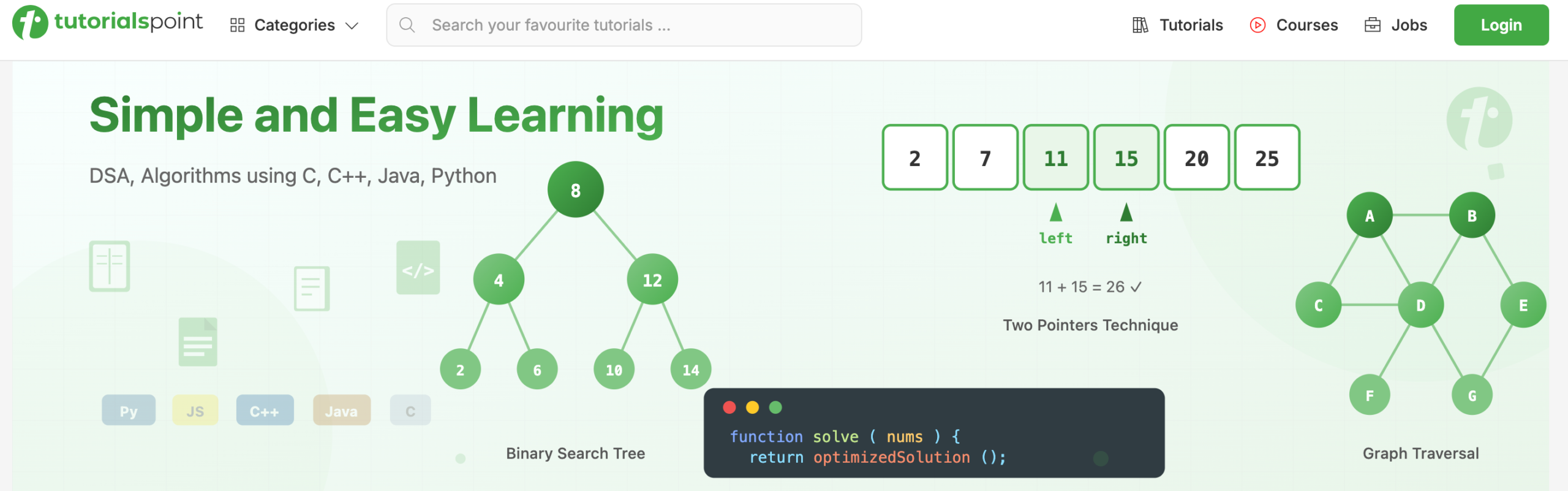Click the Py language badge

(129, 411)
